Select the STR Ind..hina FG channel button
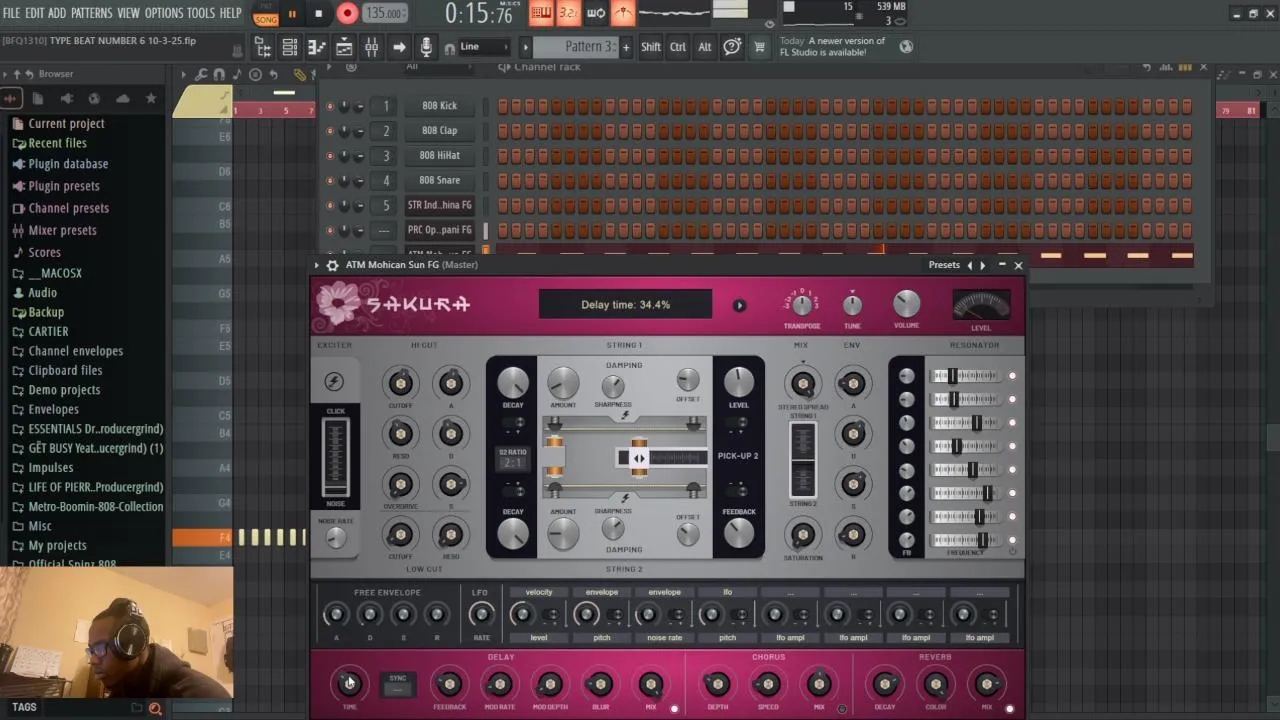The height and width of the screenshot is (720, 1280). coord(439,206)
